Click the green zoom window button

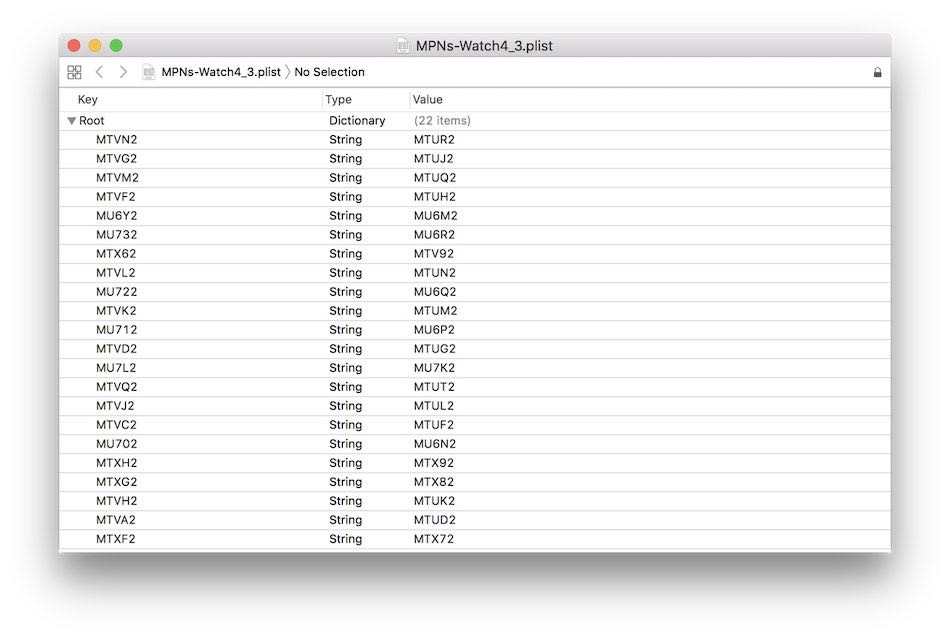(116, 45)
